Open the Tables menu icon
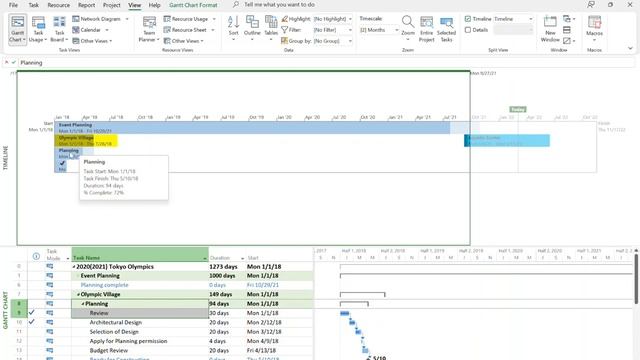 (271, 22)
